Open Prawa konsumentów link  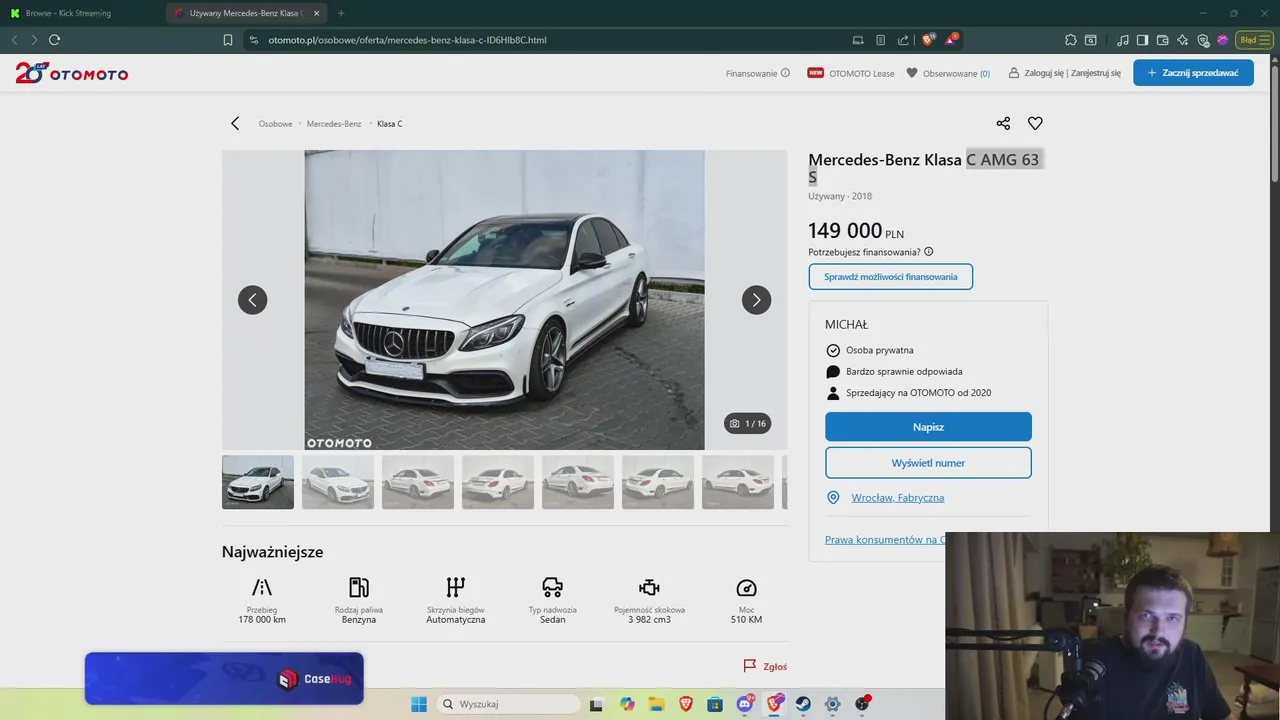885,540
